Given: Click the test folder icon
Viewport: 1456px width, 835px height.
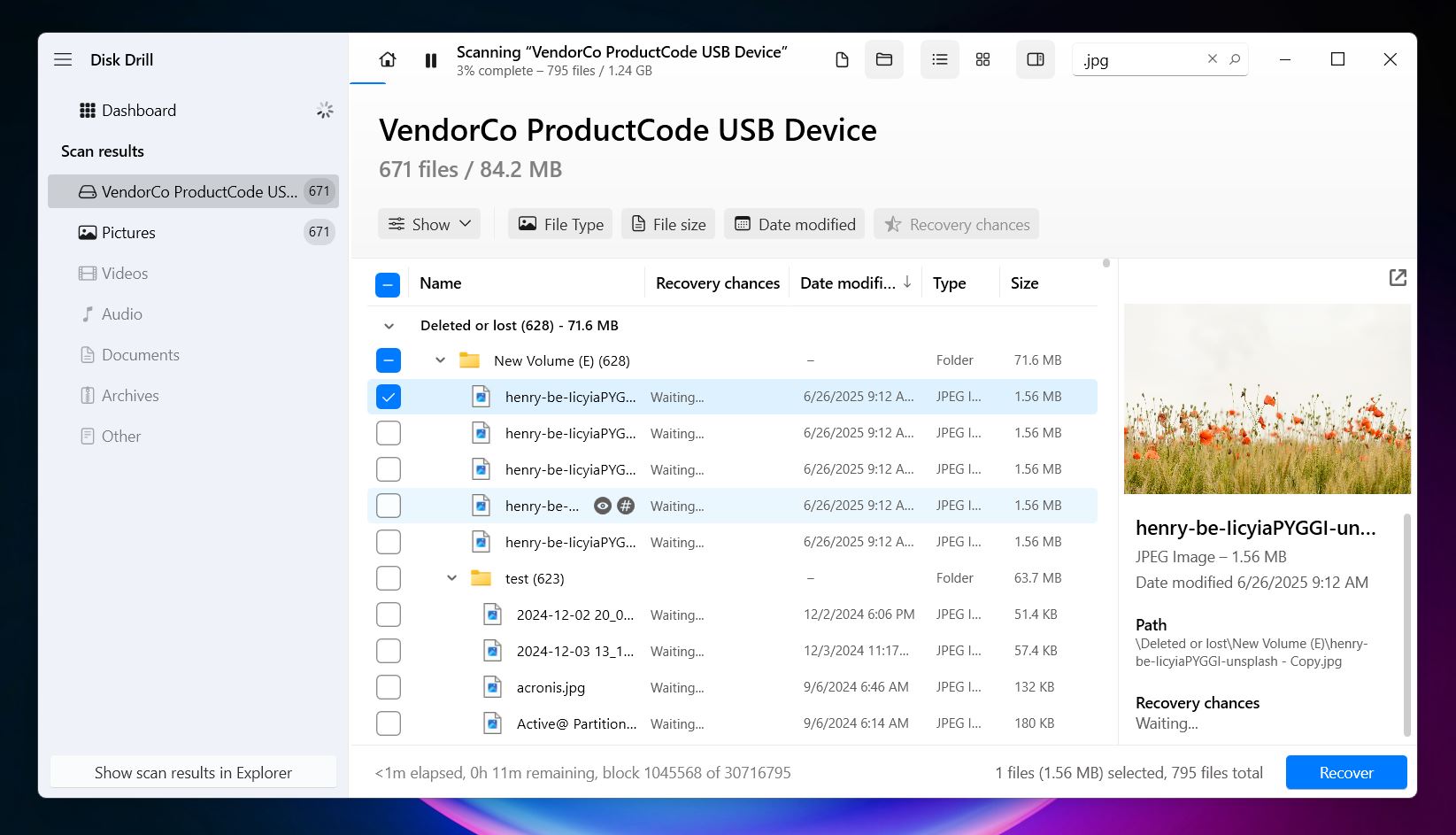Looking at the screenshot, I should pos(481,578).
